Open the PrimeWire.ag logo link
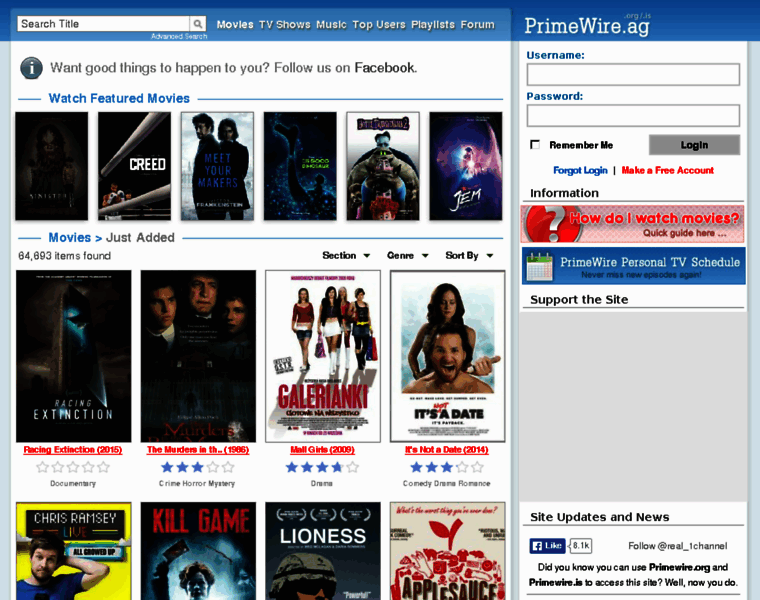 point(587,25)
